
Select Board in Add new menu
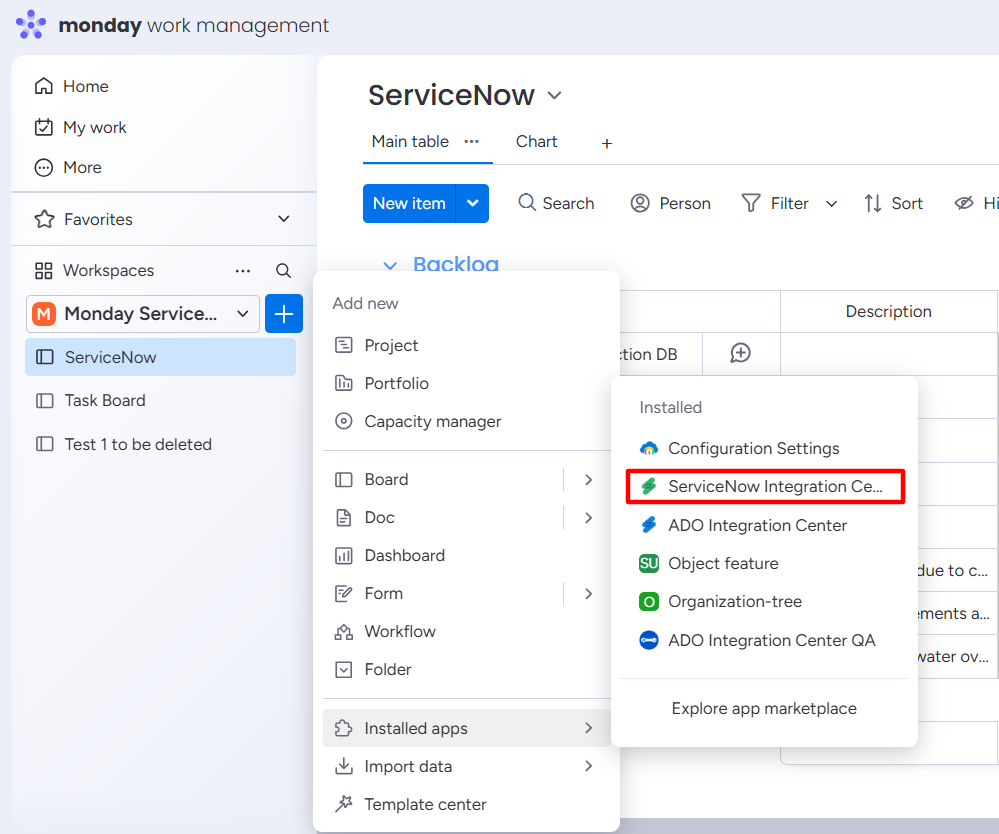point(443,480)
